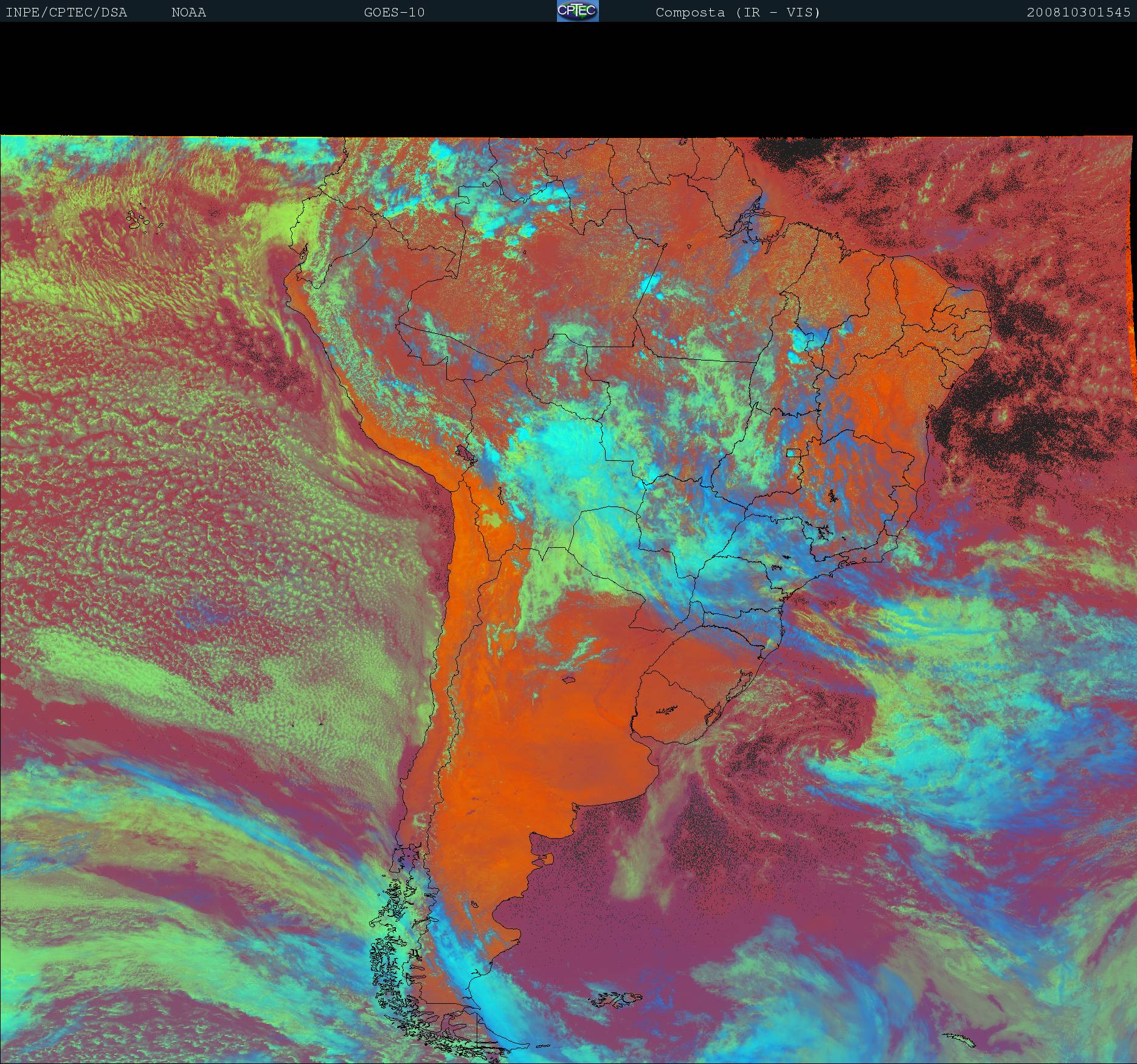Click the INPE/CPTEC/DSA header label

[x=66, y=12]
